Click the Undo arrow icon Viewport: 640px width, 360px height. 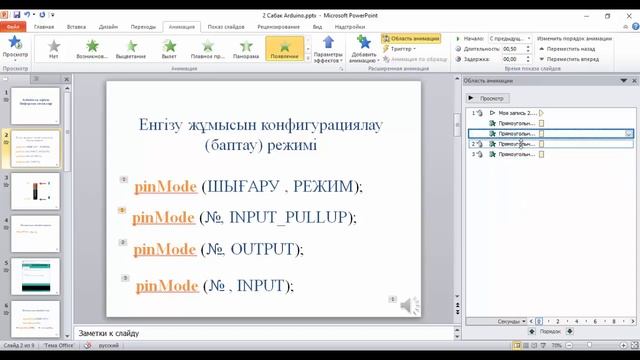coord(27,15)
